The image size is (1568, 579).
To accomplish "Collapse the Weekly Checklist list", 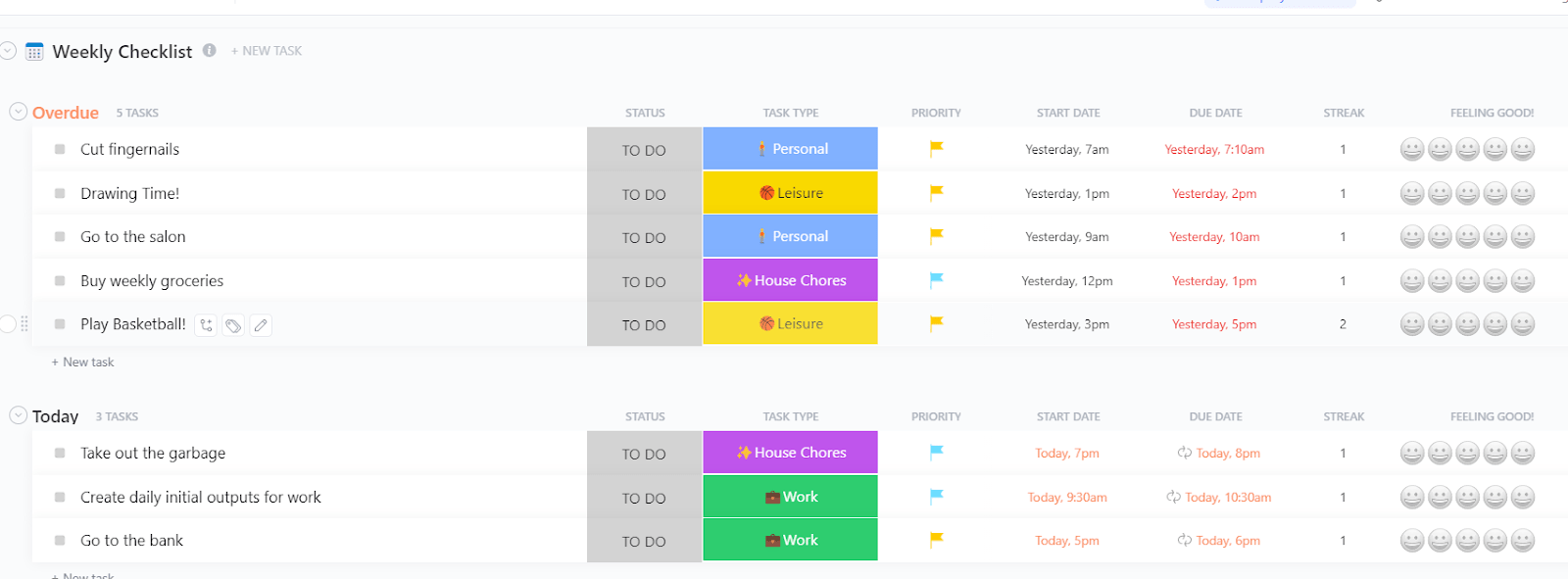I will [8, 50].
